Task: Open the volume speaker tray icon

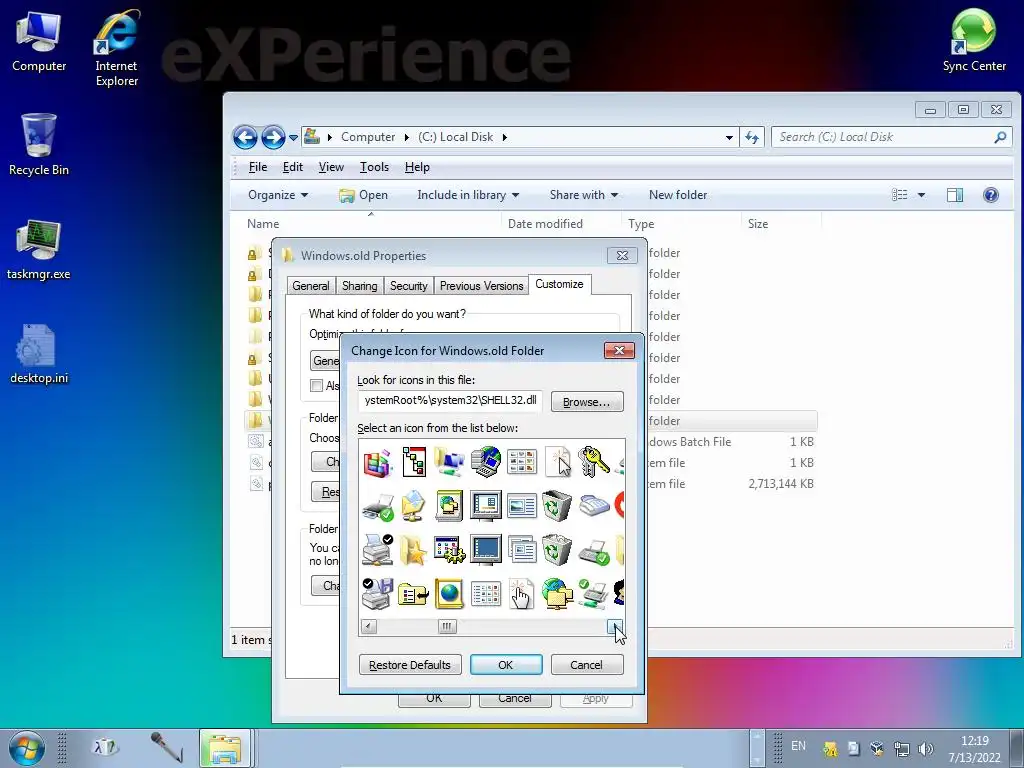Action: [x=925, y=749]
